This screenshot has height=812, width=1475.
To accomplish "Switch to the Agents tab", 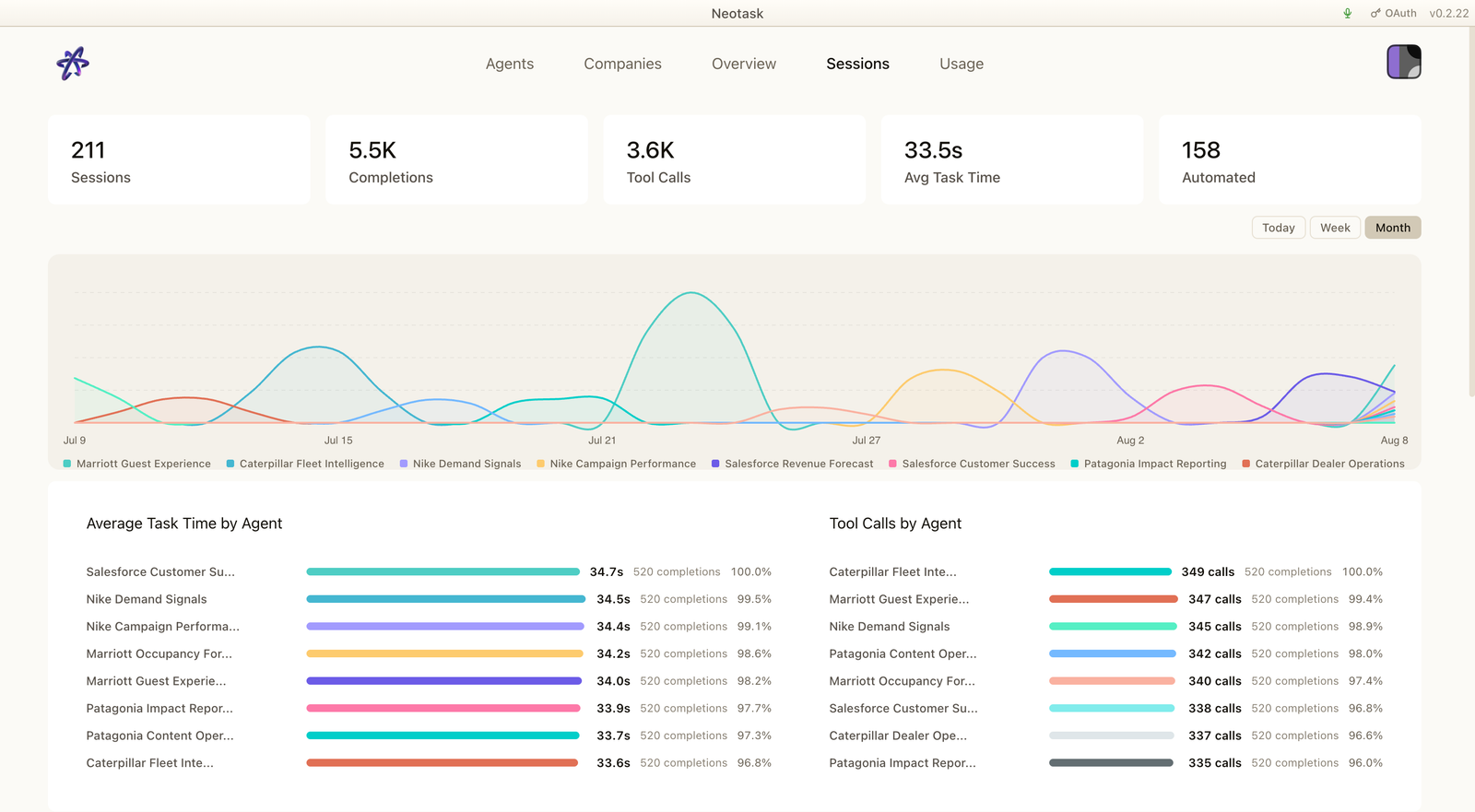I will click(x=510, y=64).
